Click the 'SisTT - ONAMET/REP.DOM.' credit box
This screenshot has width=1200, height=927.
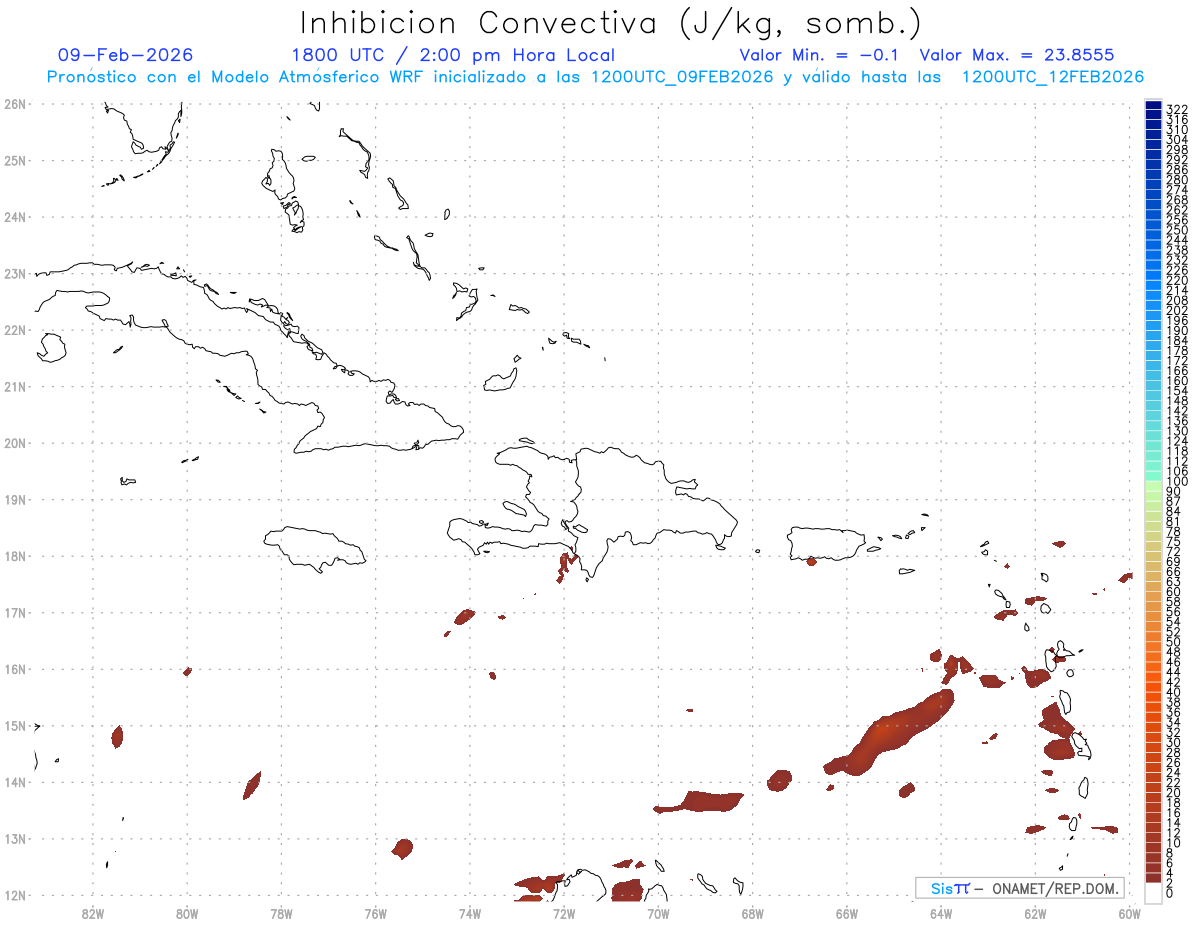(1020, 888)
